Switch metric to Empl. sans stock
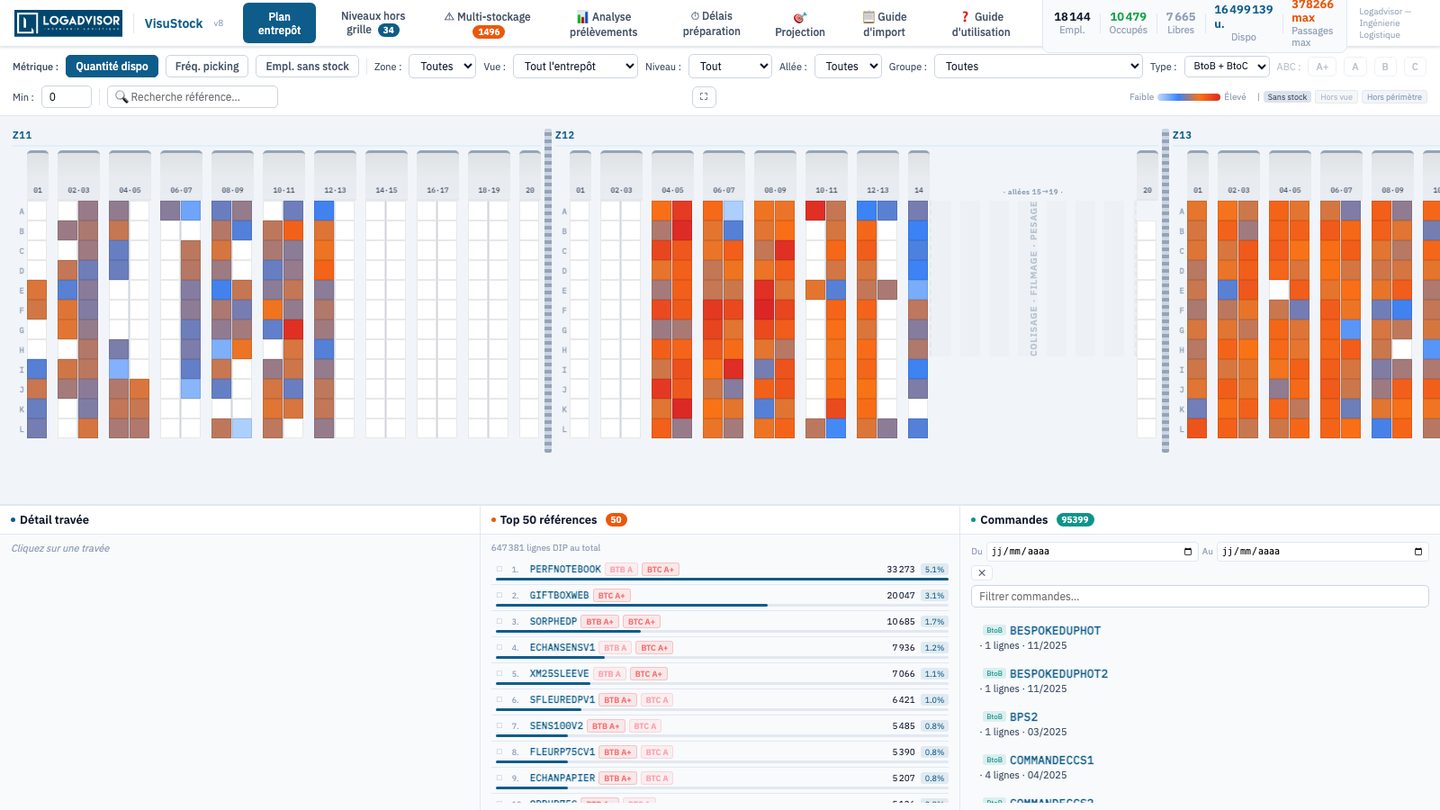The width and height of the screenshot is (1440, 810). coord(307,67)
